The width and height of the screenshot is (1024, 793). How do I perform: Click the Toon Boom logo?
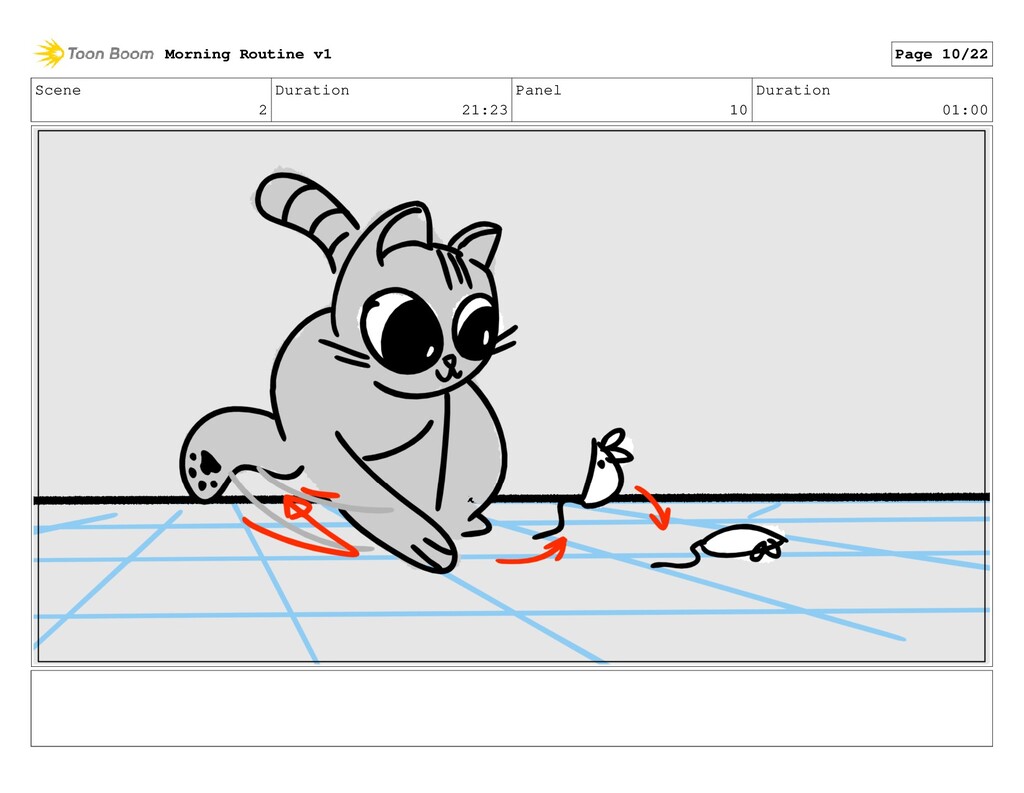coord(94,54)
